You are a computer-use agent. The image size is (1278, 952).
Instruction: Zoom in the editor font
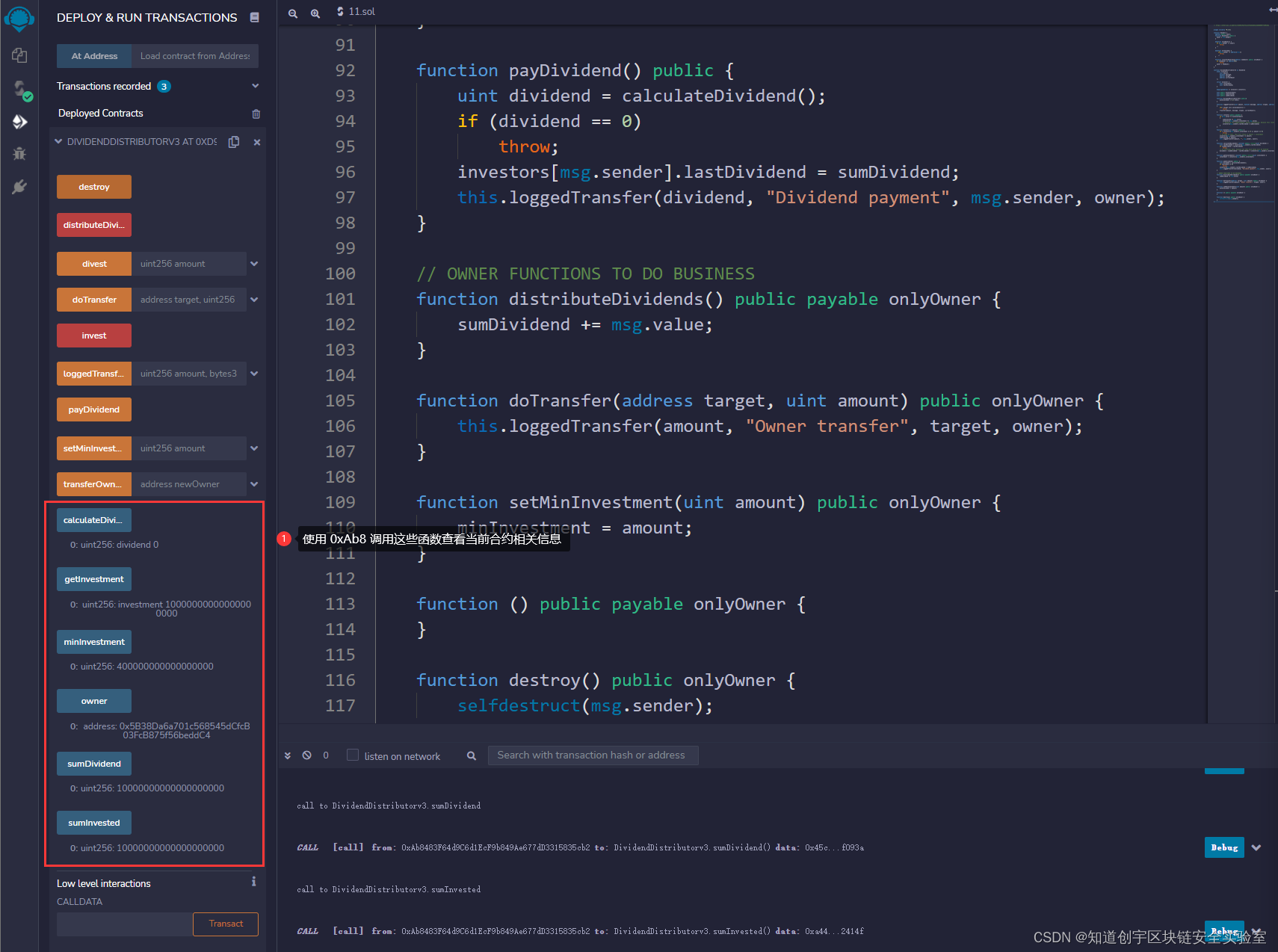click(x=315, y=13)
